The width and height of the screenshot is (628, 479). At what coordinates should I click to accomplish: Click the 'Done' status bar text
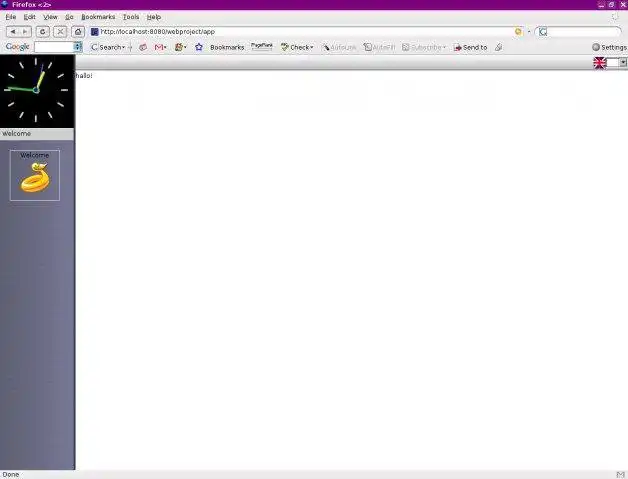11,475
